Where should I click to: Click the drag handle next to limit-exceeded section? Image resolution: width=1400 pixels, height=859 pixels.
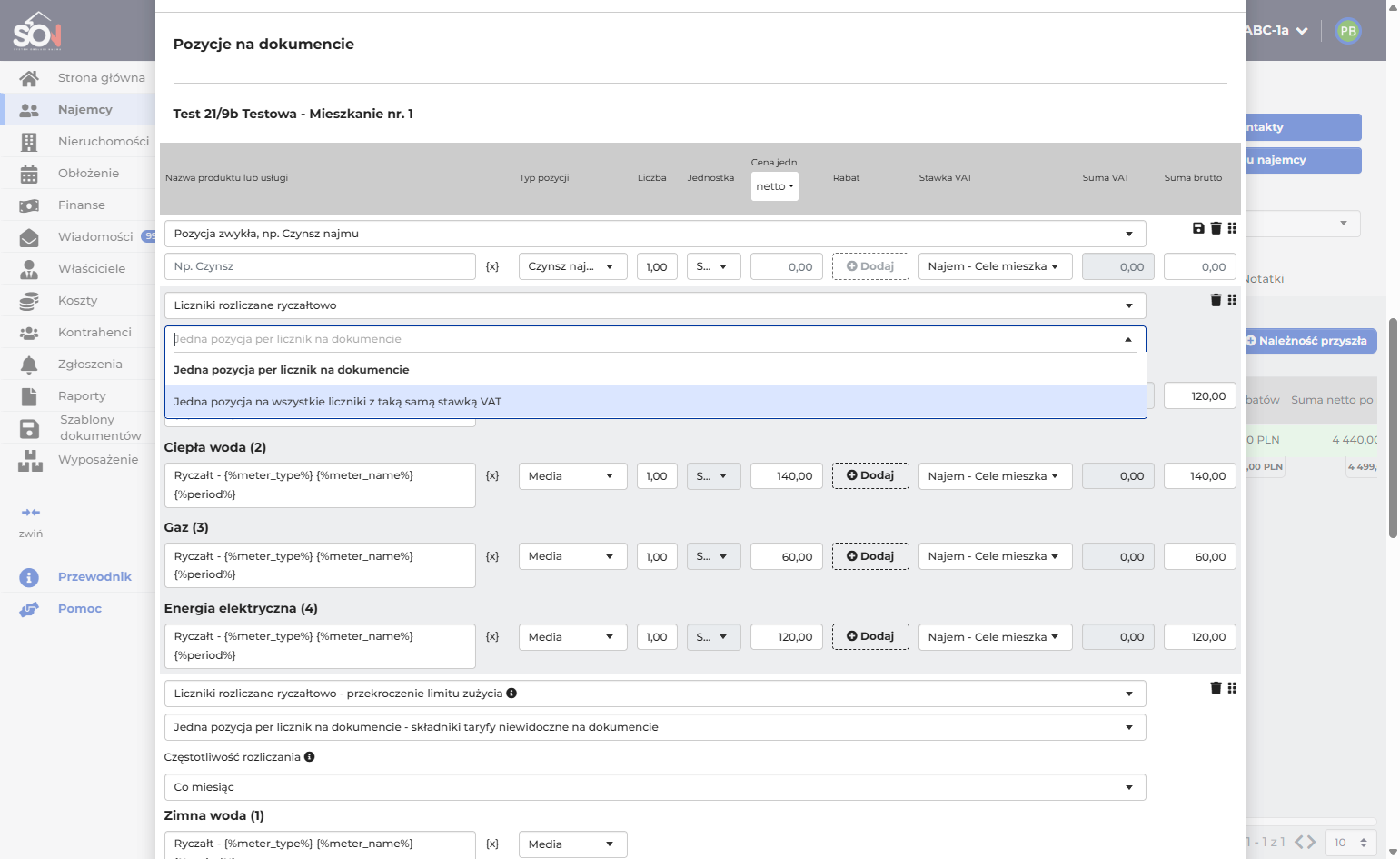(x=1232, y=688)
